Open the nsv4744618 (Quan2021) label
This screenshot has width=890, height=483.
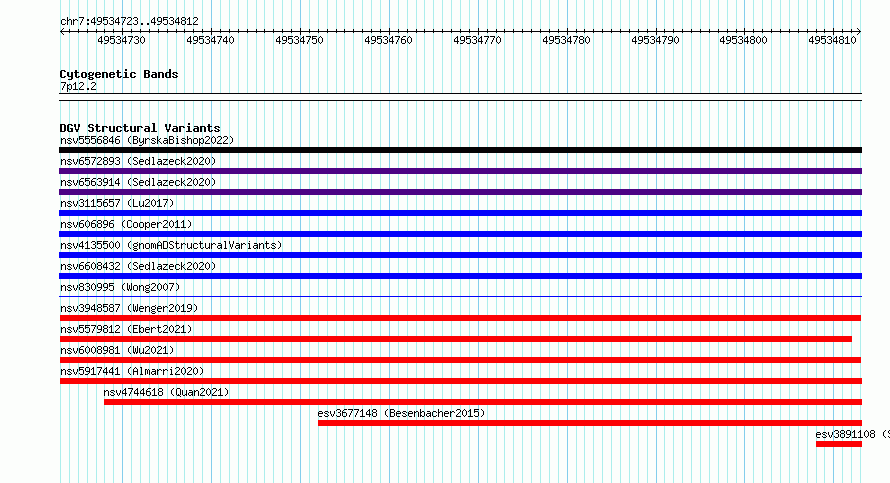click(166, 392)
